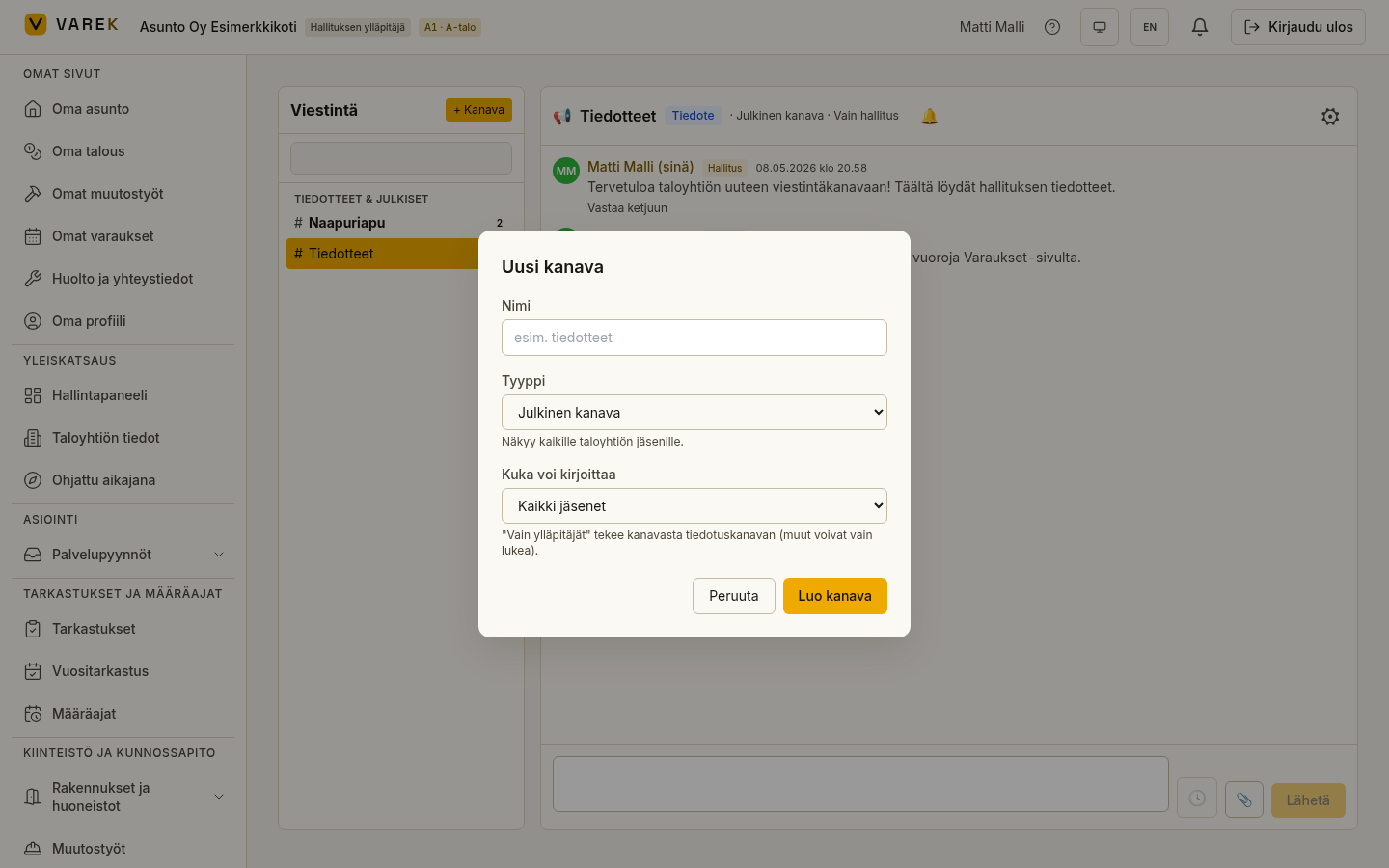Viewport: 1389px width, 868px height.
Task: Open Muutostyöt hard-hat icon
Action: coord(33,849)
